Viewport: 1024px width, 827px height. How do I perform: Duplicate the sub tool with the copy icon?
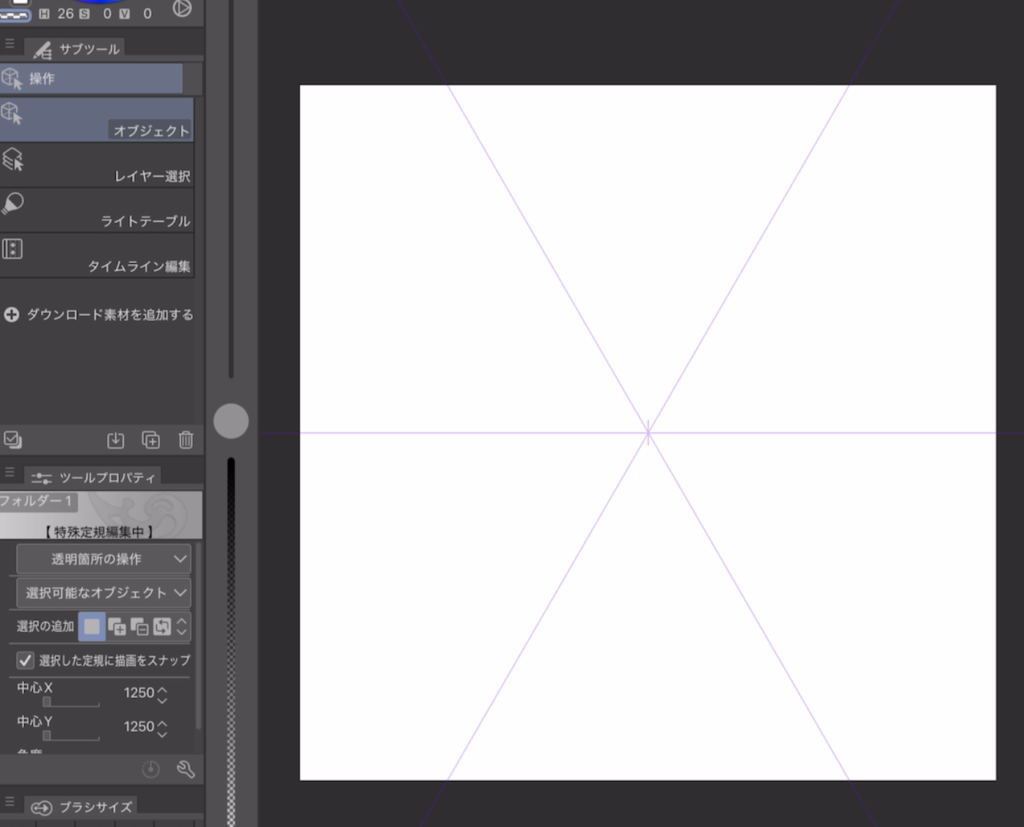tap(150, 440)
